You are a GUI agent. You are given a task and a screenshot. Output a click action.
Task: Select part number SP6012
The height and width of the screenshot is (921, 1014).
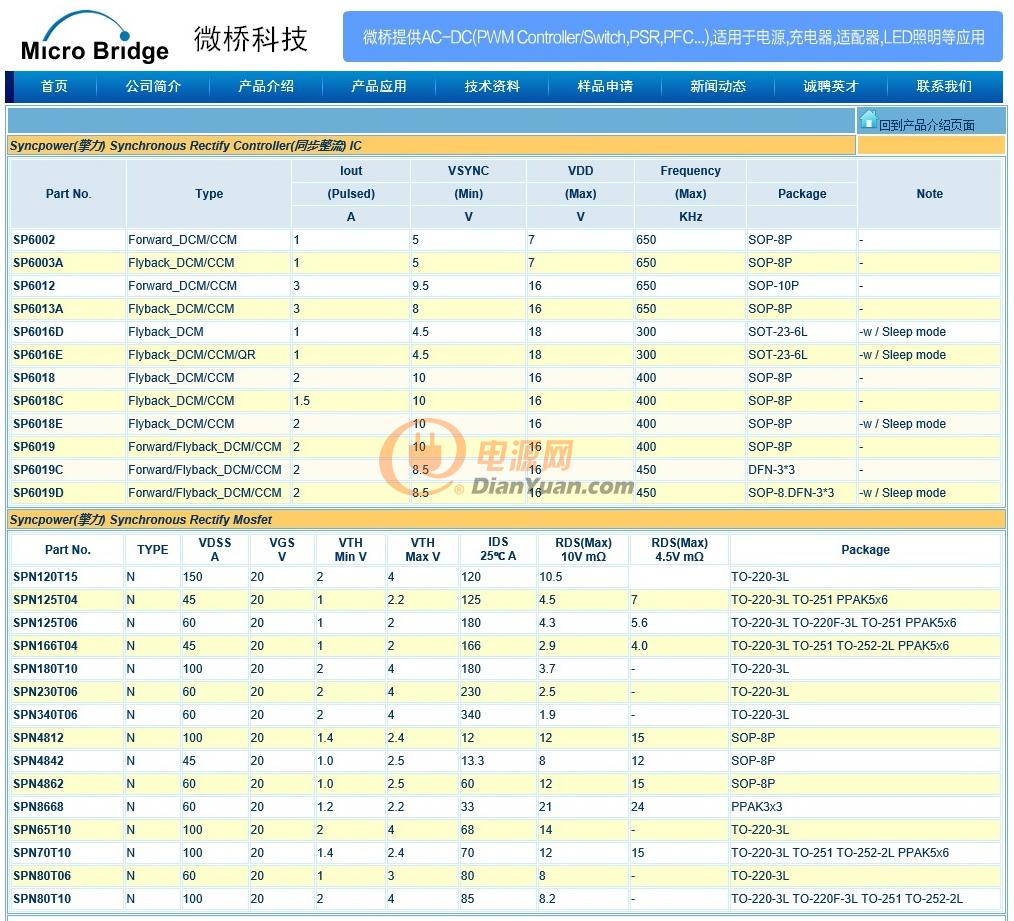[x=34, y=286]
